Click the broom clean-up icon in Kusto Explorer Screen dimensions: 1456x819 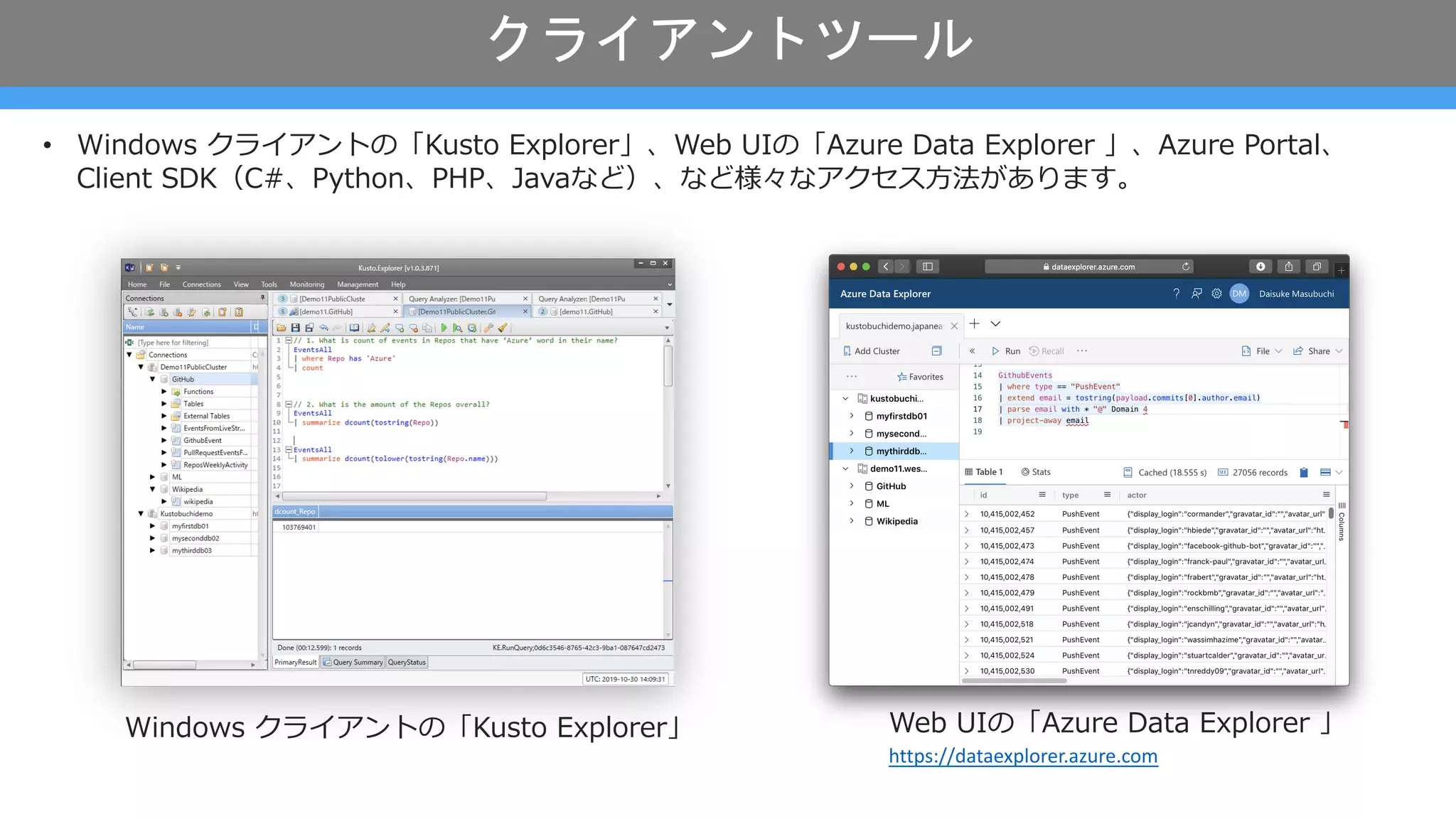click(x=503, y=328)
